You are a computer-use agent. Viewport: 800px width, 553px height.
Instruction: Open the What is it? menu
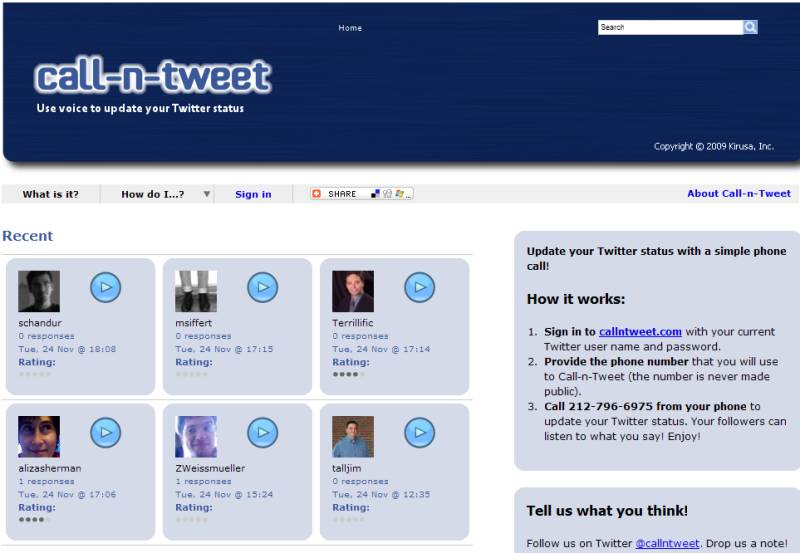[51, 194]
